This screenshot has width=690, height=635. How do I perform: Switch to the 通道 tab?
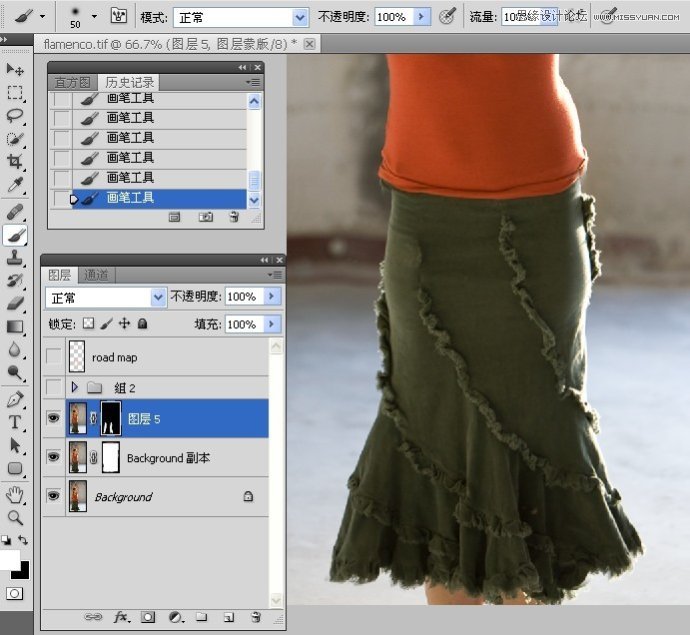97,275
